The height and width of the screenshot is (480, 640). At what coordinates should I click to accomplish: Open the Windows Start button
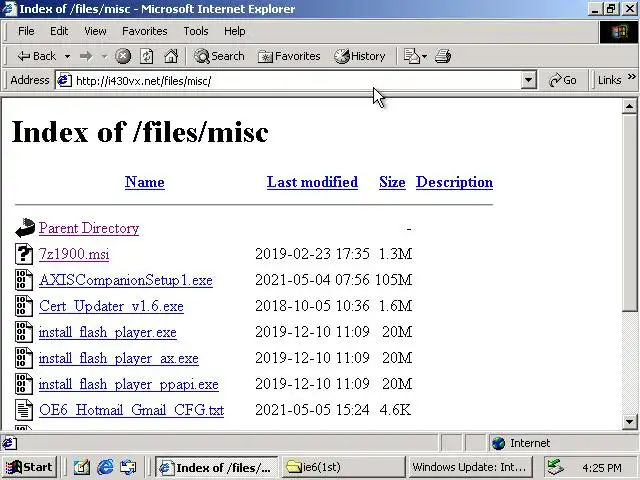[29, 467]
